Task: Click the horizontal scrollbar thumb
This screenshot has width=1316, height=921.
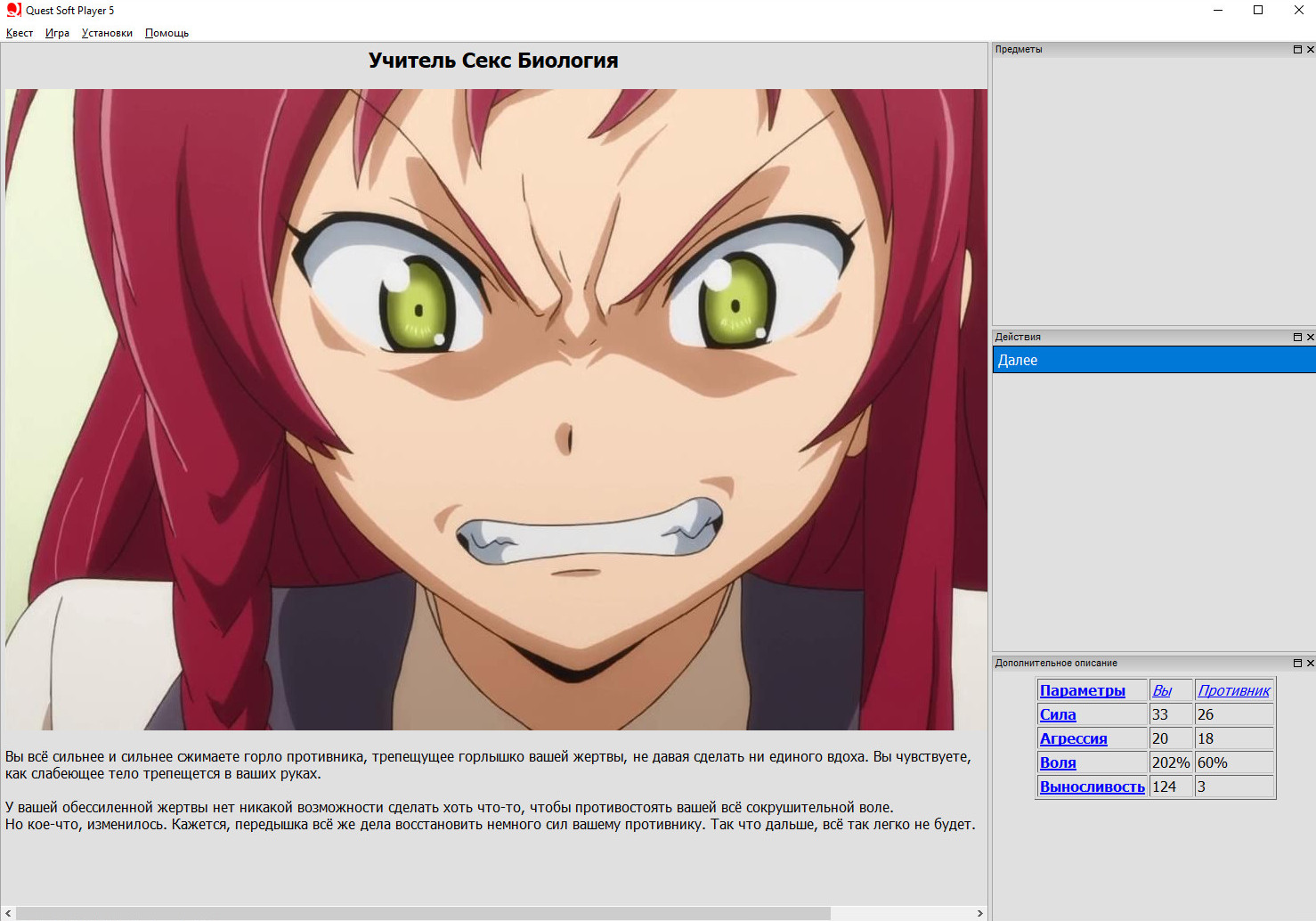Action: click(x=423, y=913)
